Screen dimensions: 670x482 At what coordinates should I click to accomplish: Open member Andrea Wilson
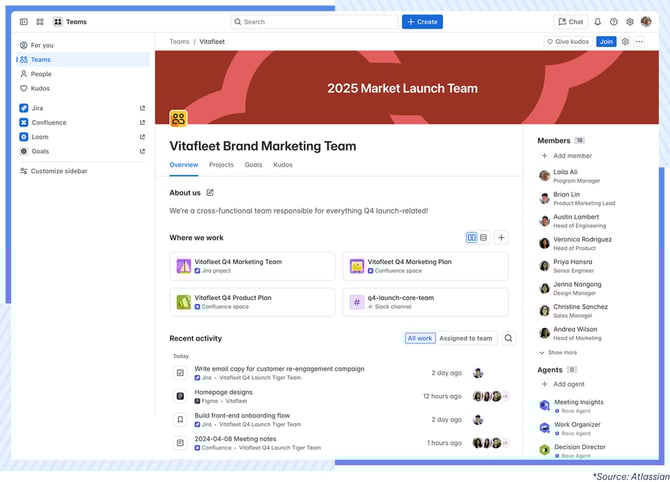tap(570, 333)
